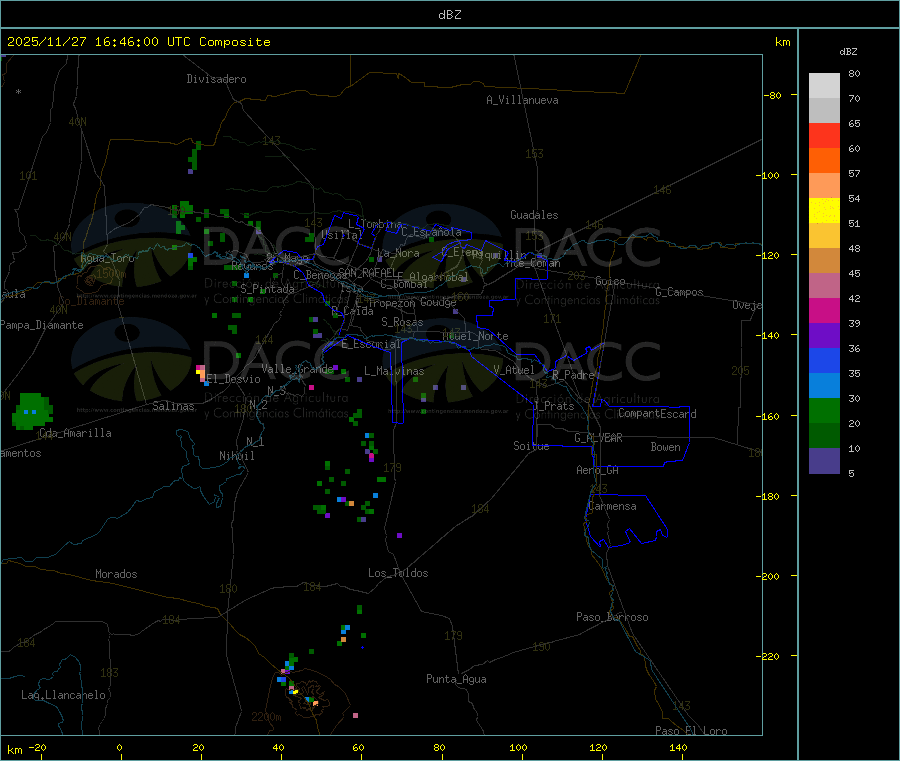Click the legend value 80
This screenshot has height=761, width=900.
(854, 73)
